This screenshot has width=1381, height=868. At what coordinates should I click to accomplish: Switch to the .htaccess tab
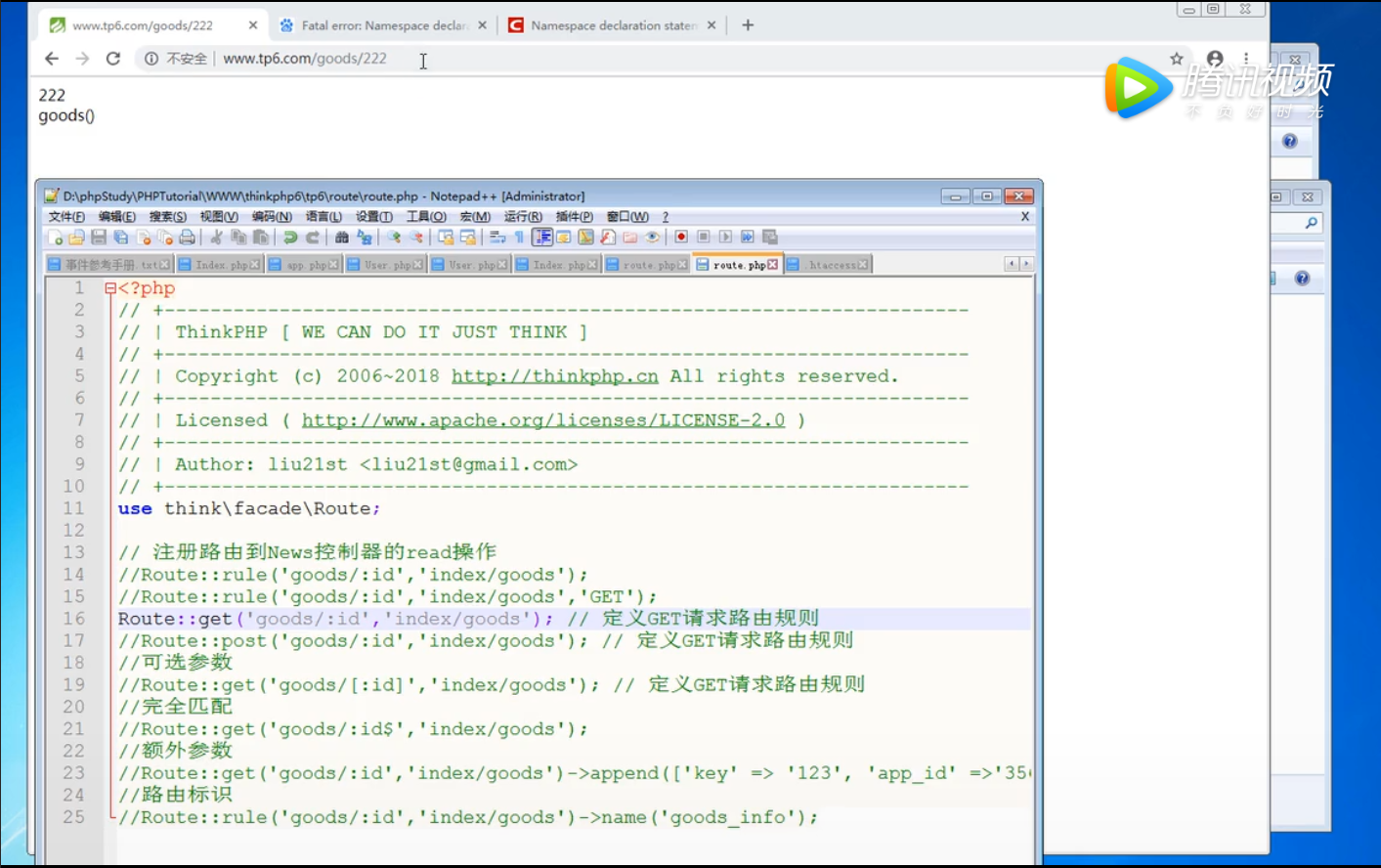click(x=828, y=265)
